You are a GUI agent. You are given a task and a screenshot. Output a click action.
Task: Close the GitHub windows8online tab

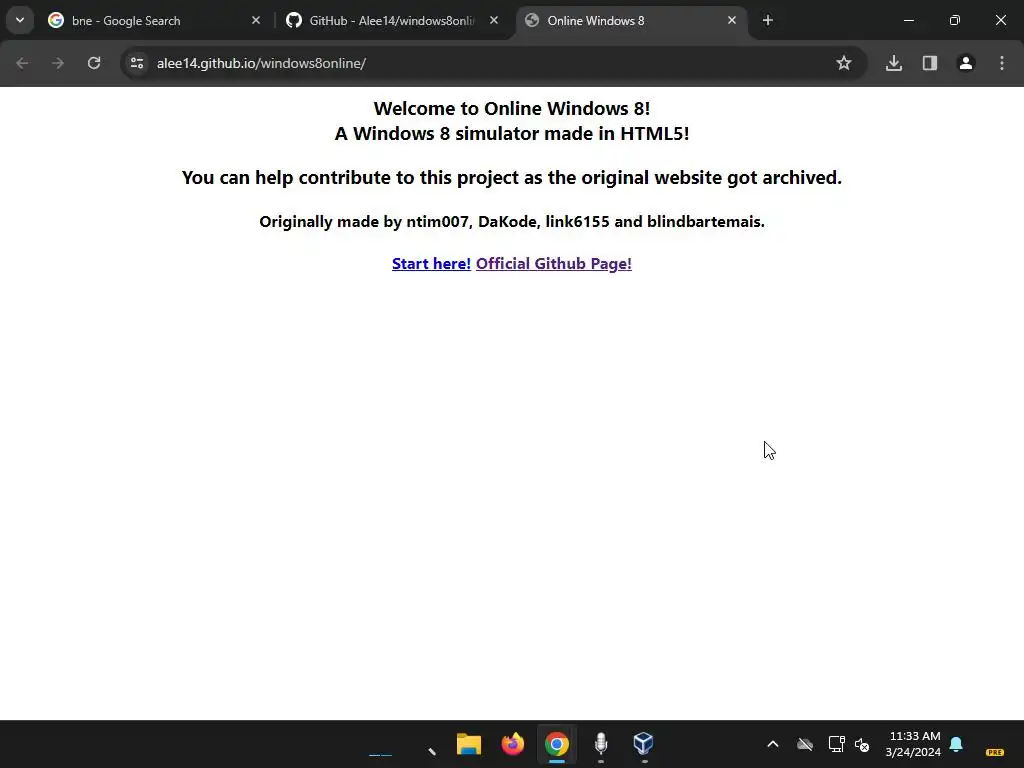point(494,21)
